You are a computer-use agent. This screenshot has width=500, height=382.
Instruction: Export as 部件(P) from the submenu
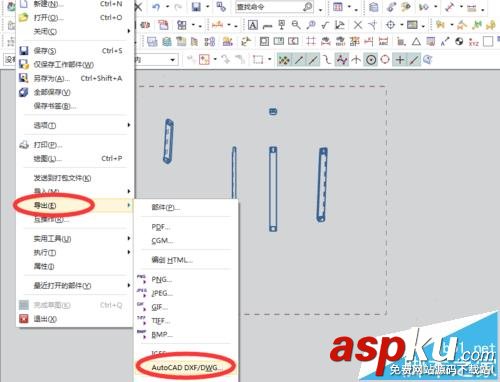186,207
